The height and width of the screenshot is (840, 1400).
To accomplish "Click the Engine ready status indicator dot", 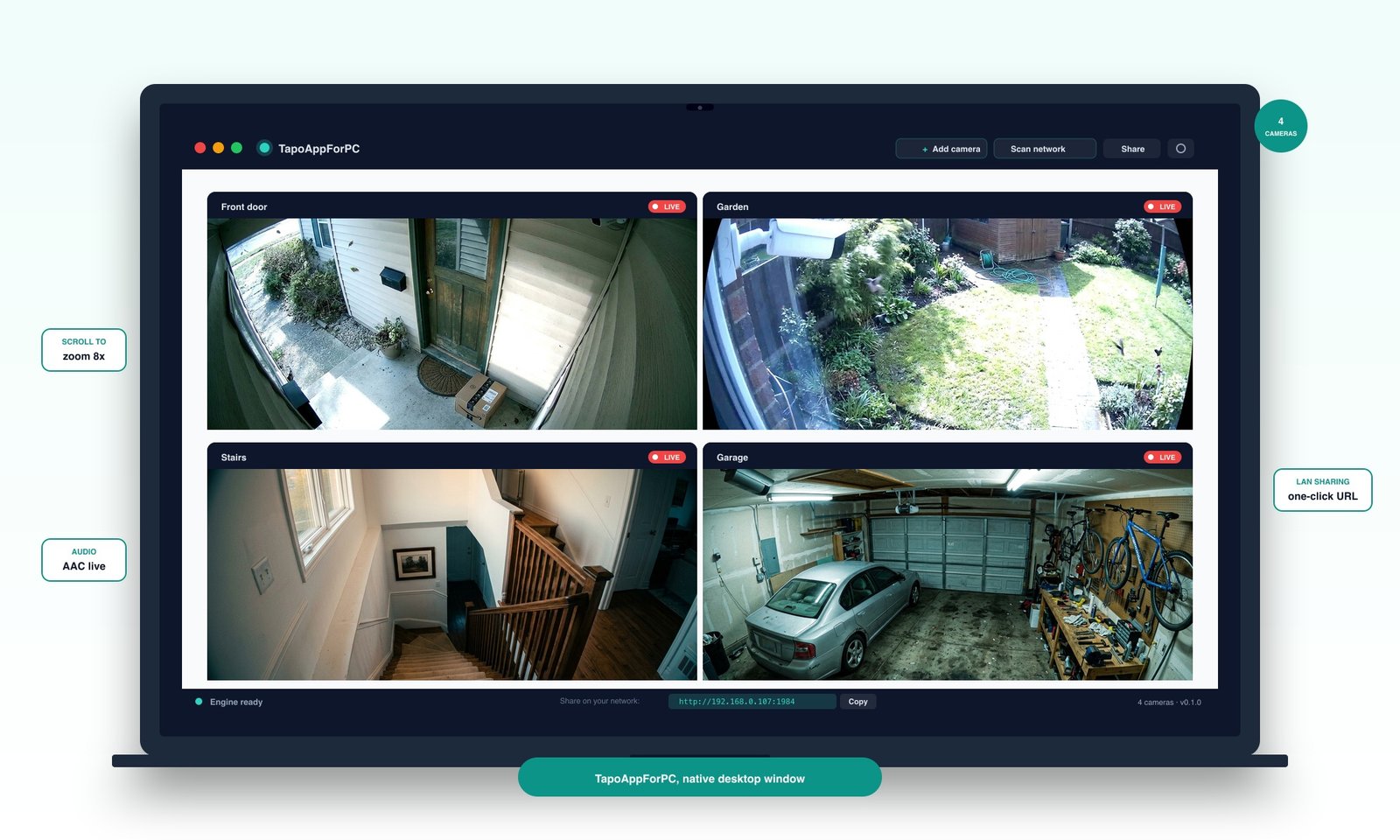I will click(199, 702).
